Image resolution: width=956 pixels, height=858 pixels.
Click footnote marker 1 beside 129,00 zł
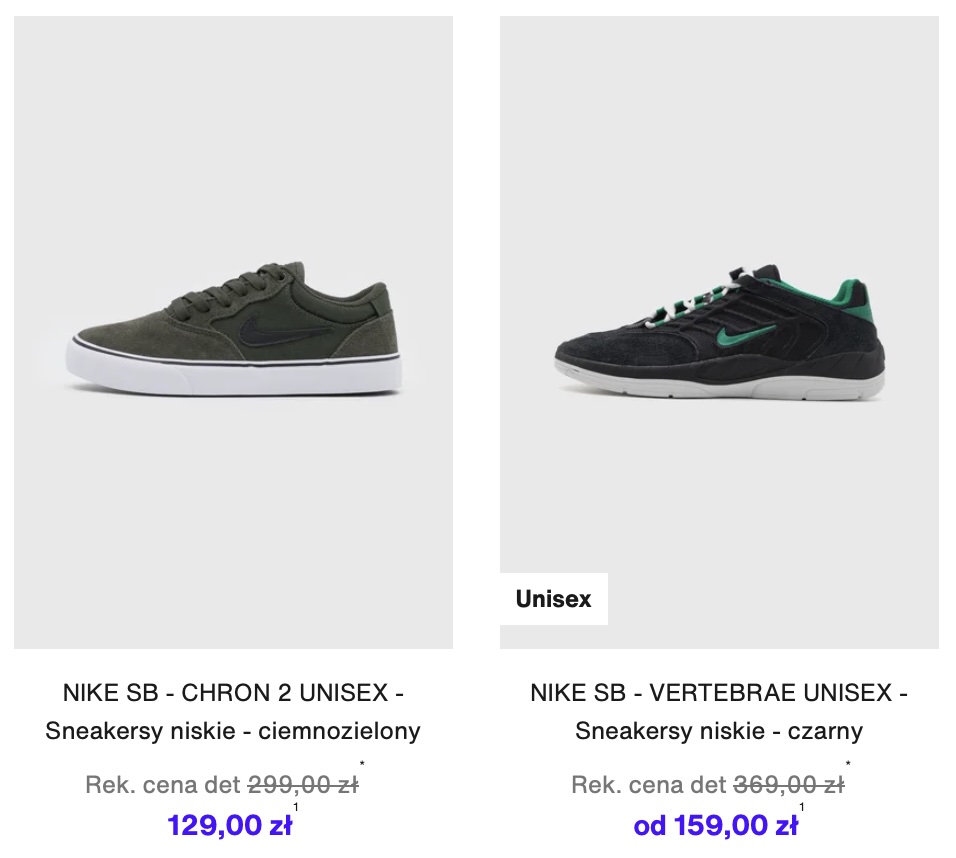[296, 807]
